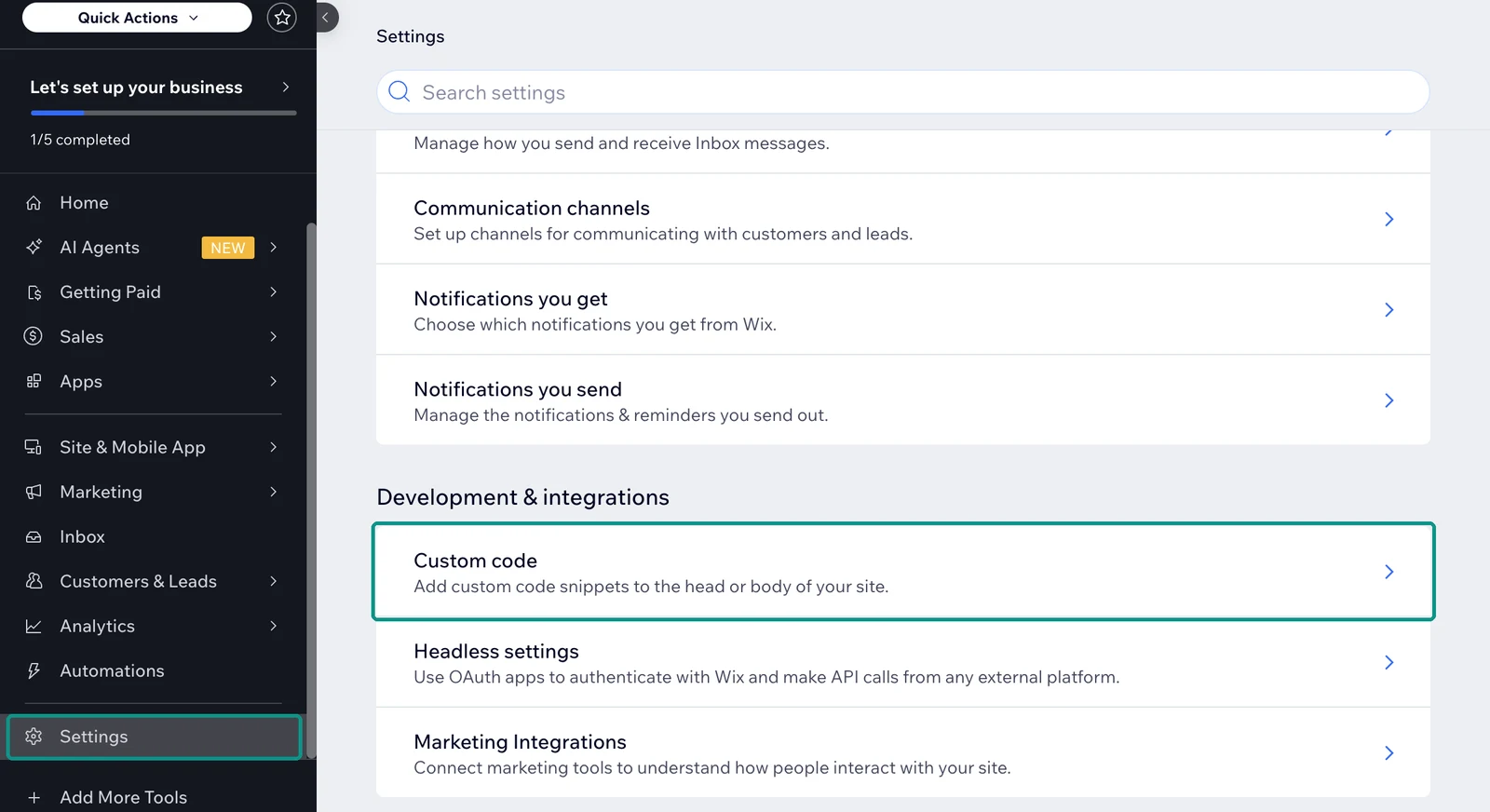
Task: Open Notifications you send settings
Action: (903, 400)
